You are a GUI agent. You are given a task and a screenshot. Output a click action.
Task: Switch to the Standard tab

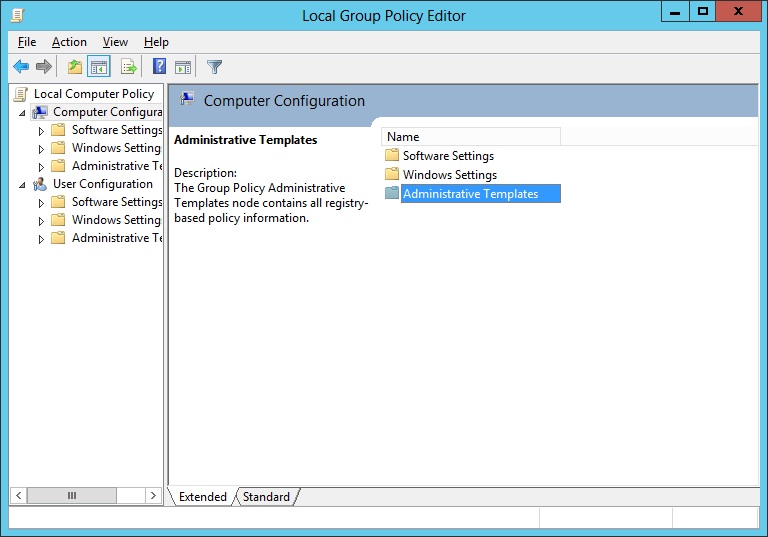[266, 497]
